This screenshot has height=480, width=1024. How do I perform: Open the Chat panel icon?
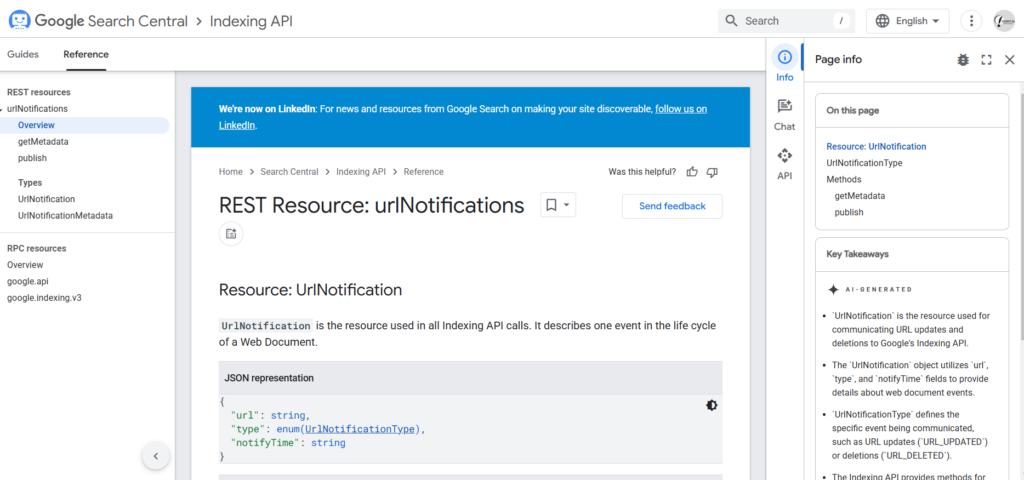coord(784,106)
